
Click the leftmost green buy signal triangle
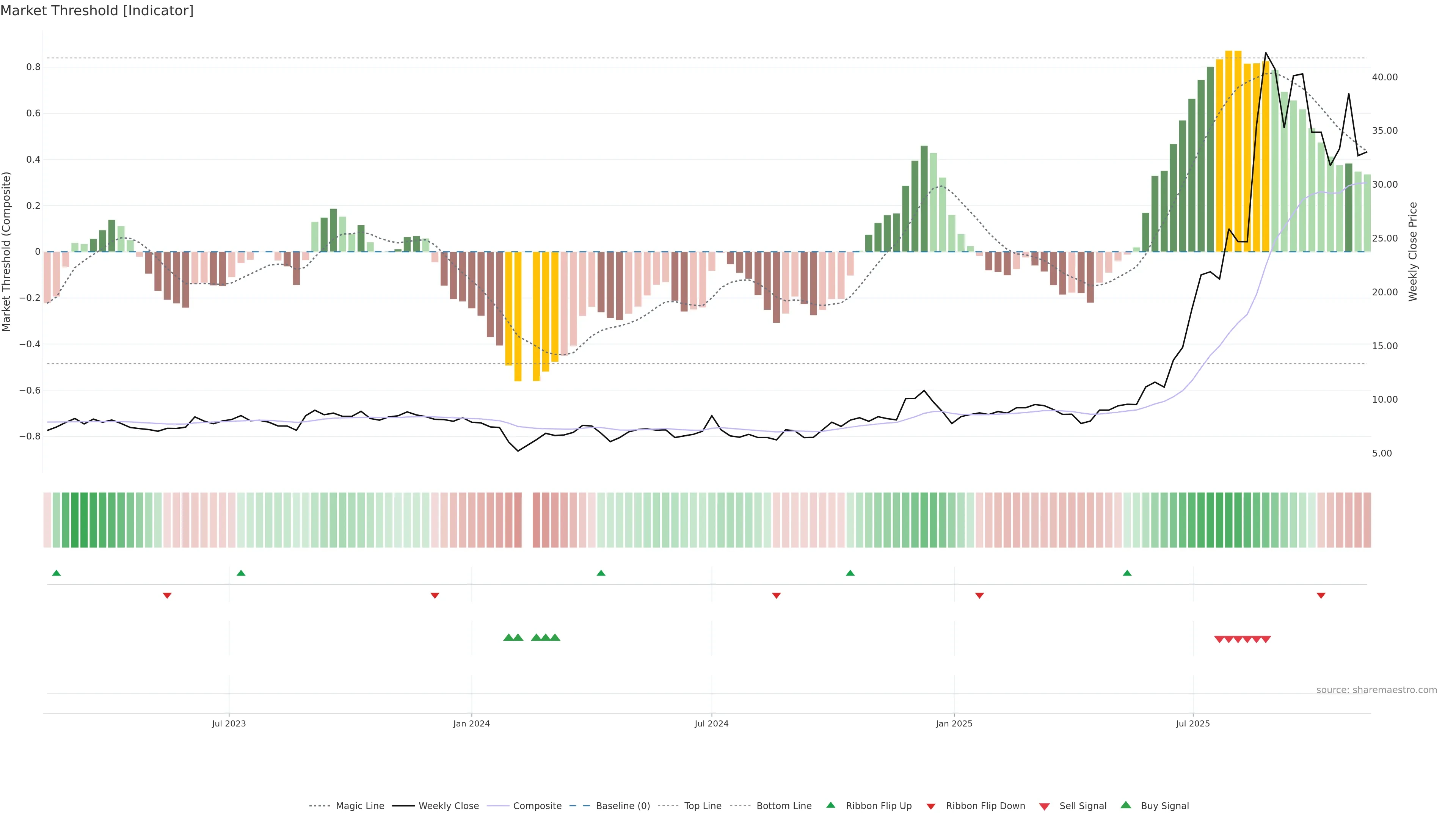click(x=508, y=637)
